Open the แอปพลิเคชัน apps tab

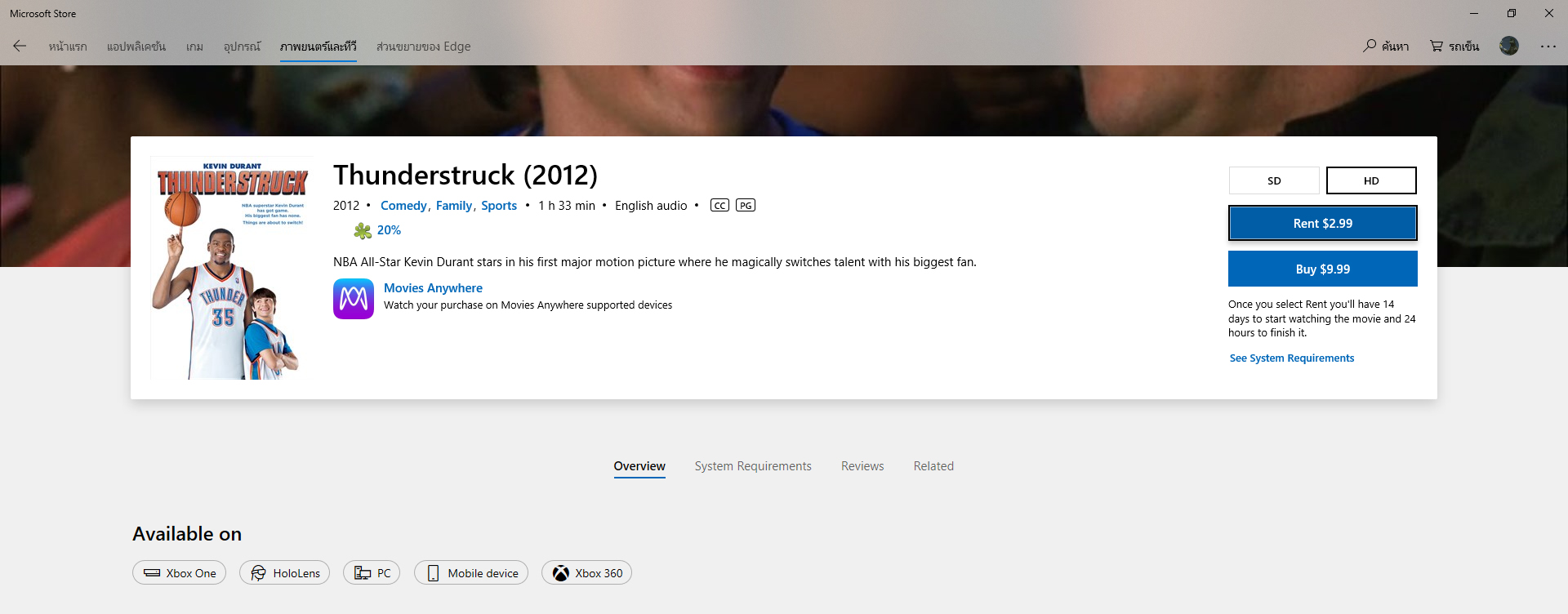(x=136, y=47)
